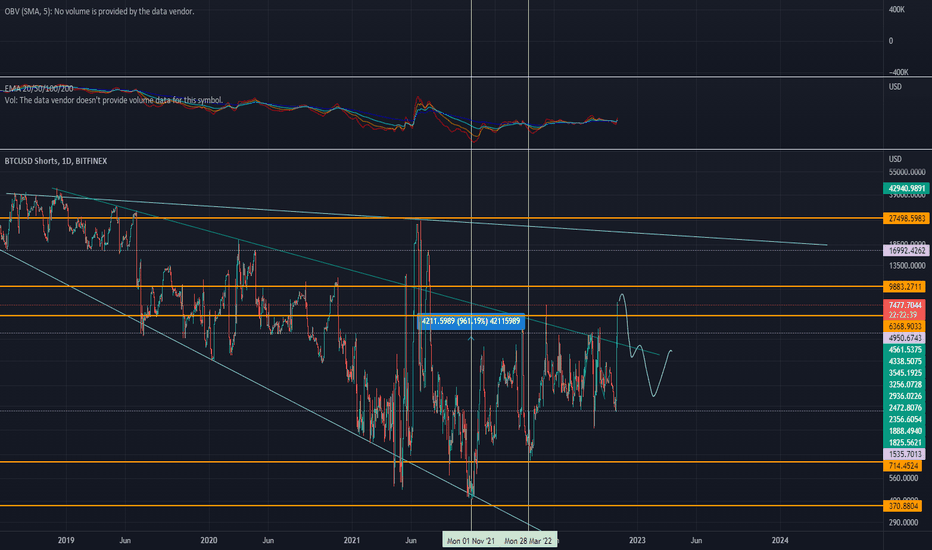This screenshot has height=550, width=932.
Task: Click the 4950.6743 price label
Action: [904, 338]
